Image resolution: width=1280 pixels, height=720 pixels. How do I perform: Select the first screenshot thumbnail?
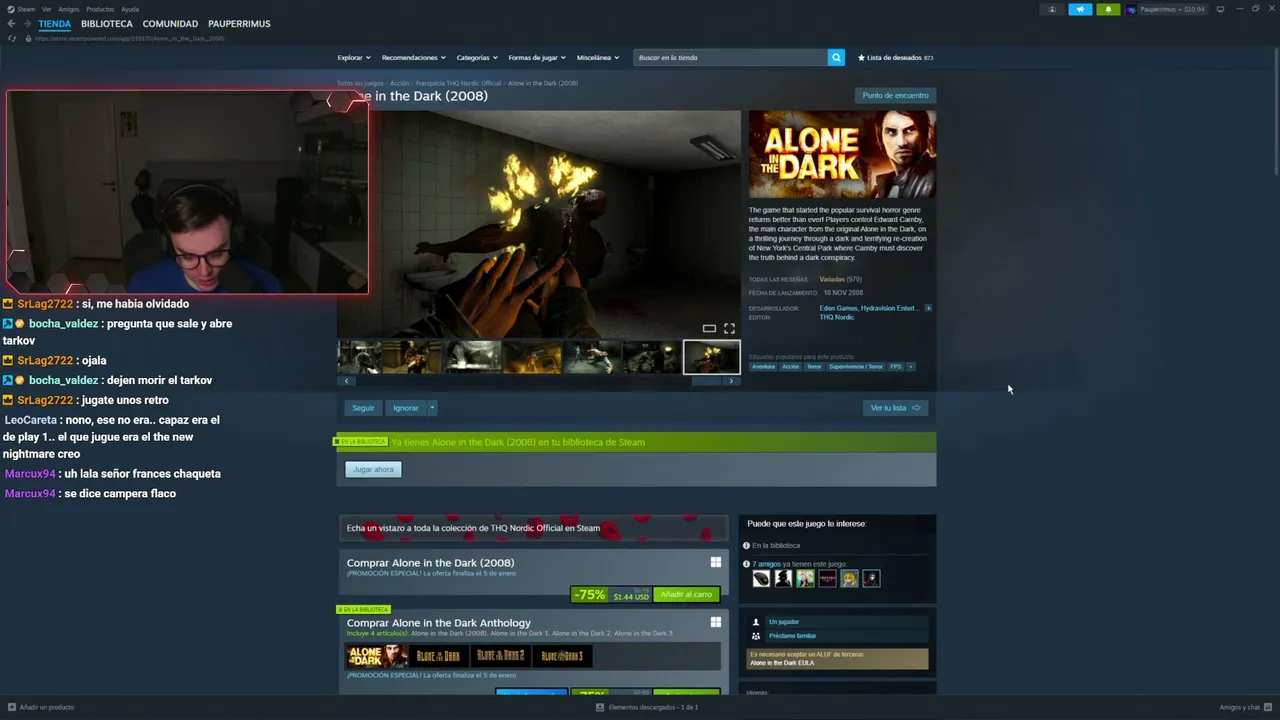click(x=359, y=357)
